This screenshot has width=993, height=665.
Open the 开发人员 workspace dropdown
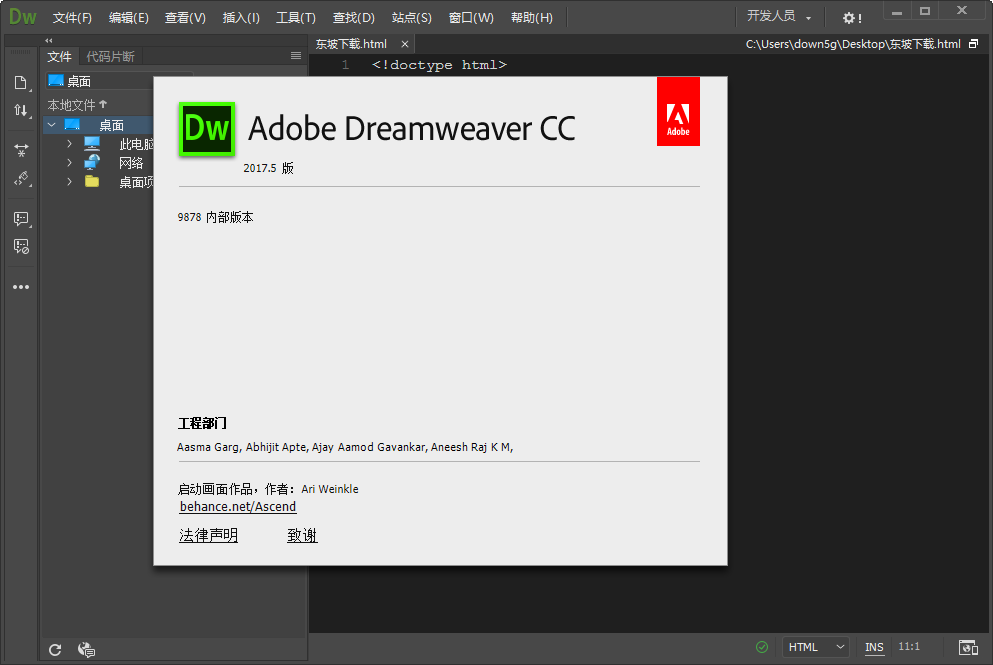[x=779, y=16]
